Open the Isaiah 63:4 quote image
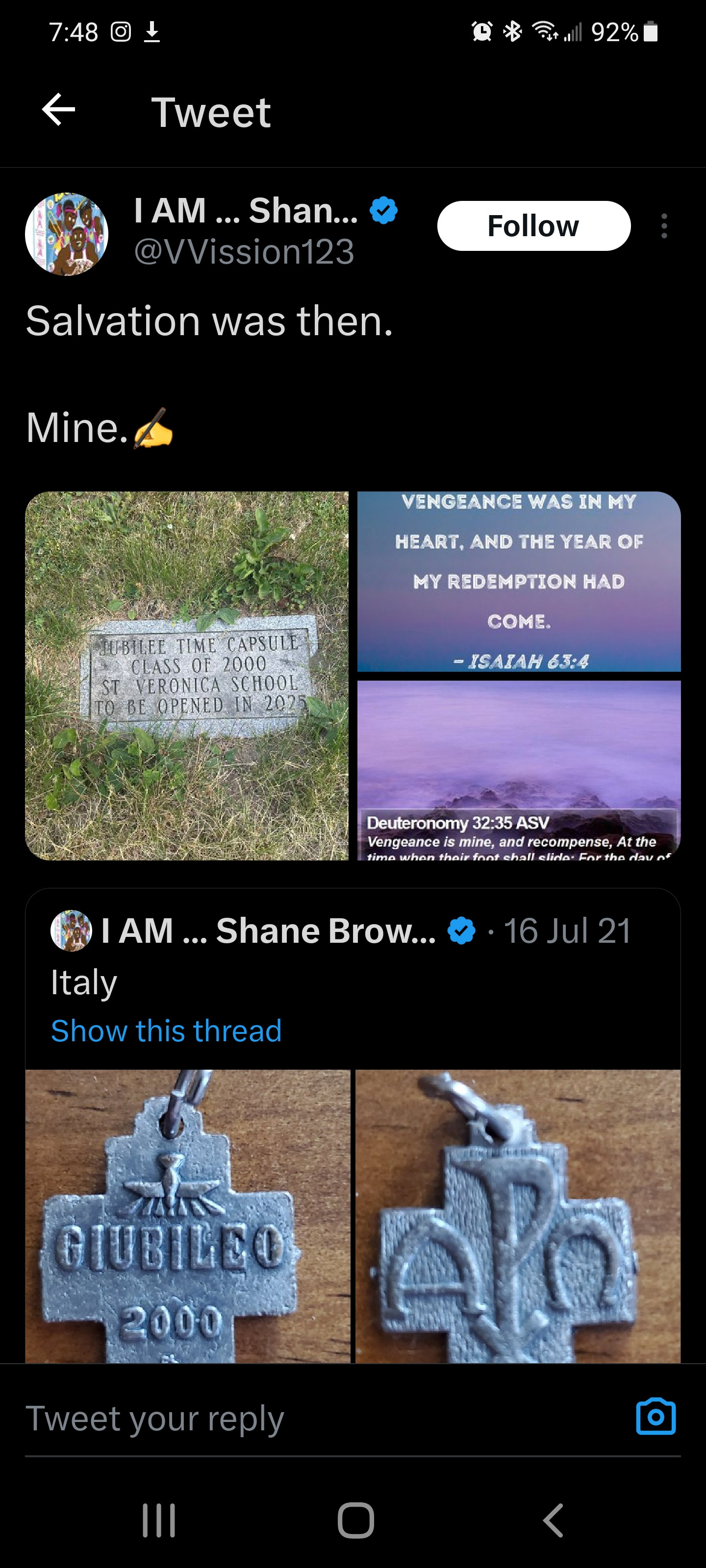The height and width of the screenshot is (1568, 706). tap(519, 581)
